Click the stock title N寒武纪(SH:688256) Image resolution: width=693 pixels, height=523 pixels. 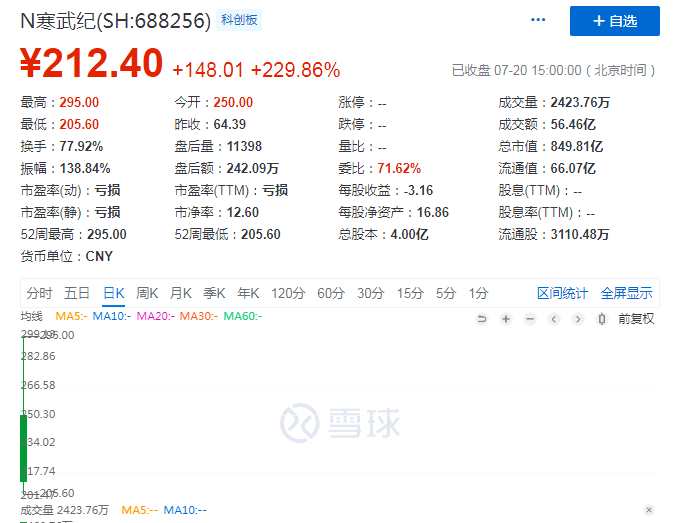click(x=116, y=21)
